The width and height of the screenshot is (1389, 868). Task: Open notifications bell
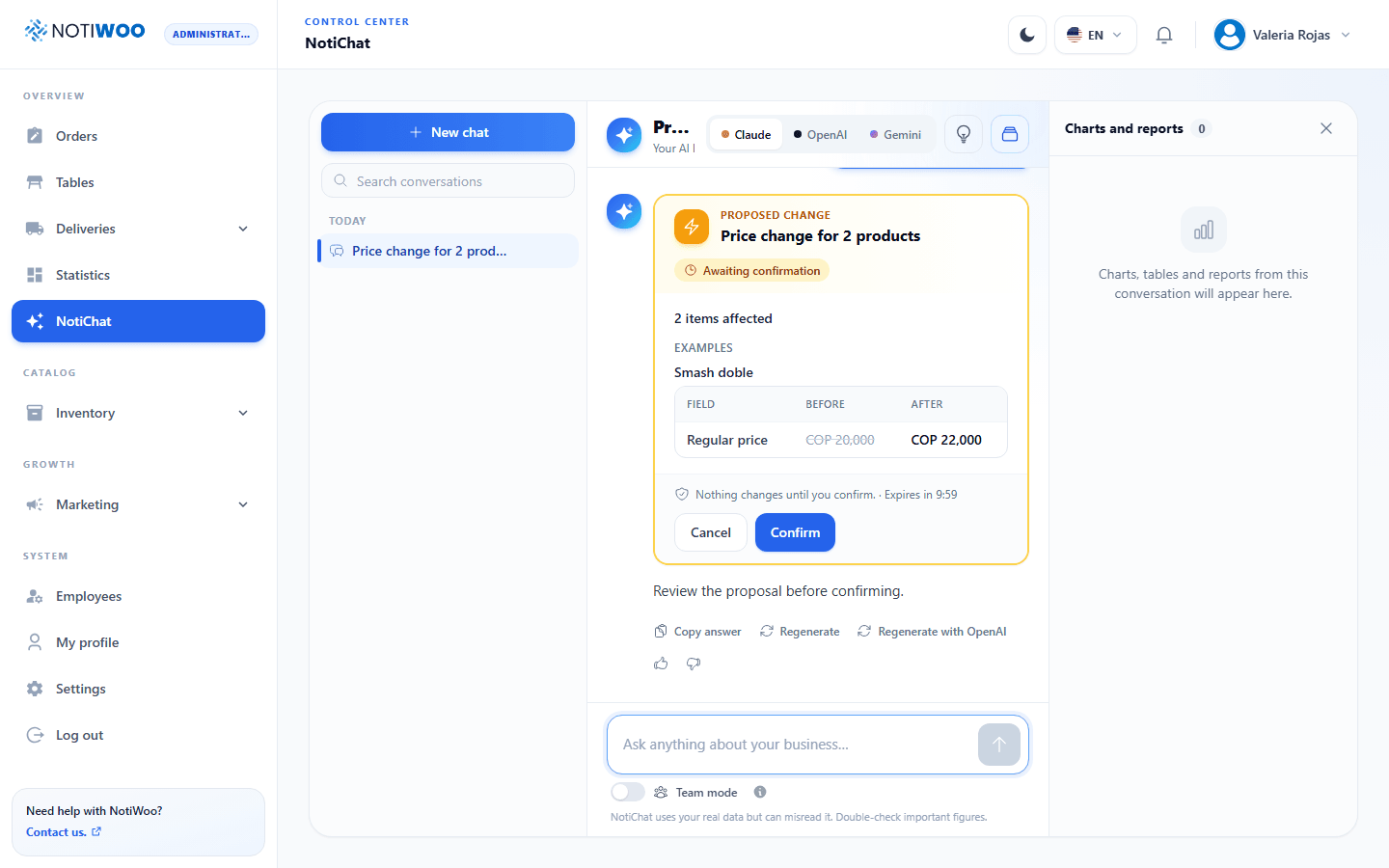click(1164, 35)
